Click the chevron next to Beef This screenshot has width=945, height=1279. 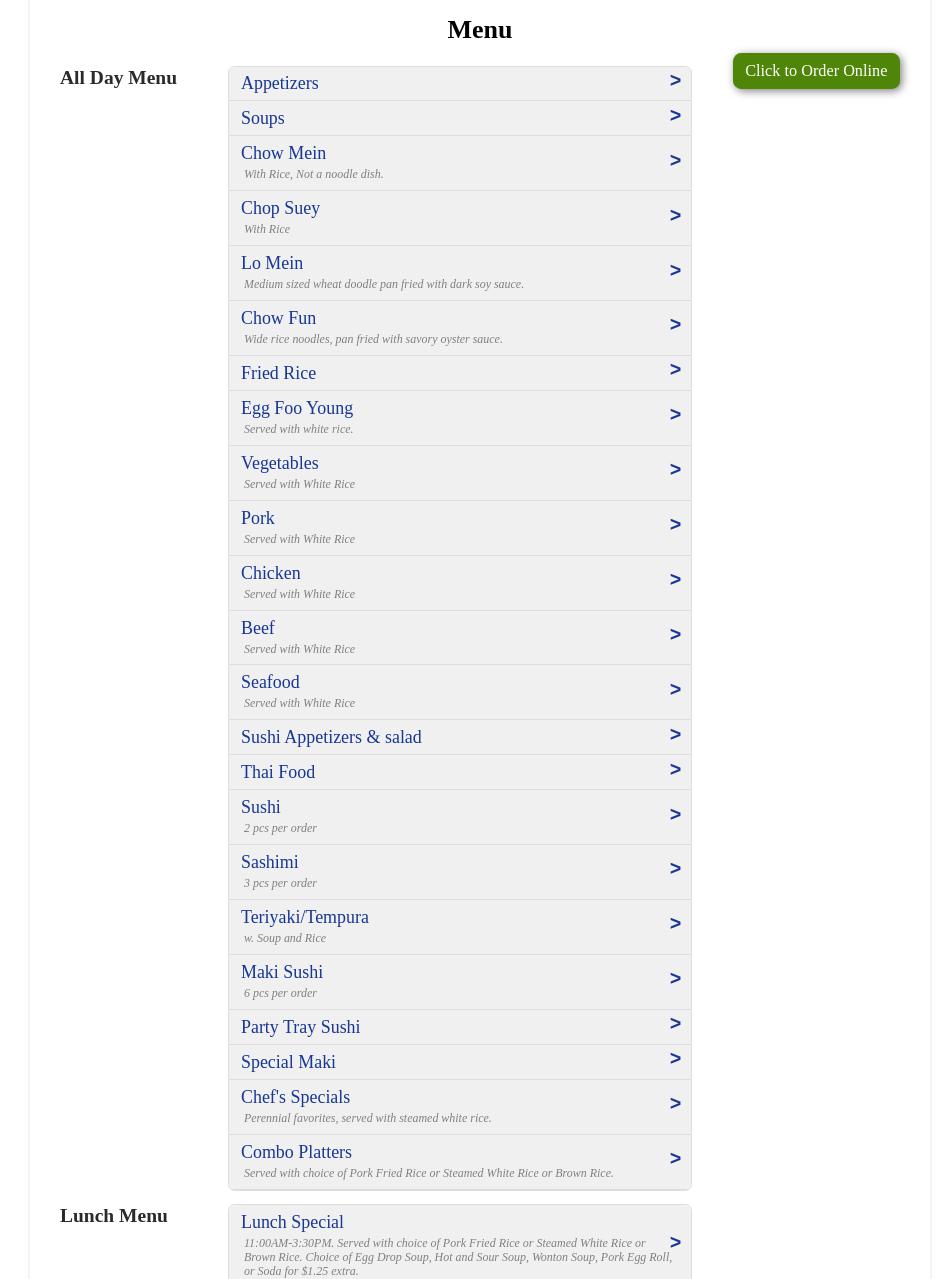pos(675,635)
